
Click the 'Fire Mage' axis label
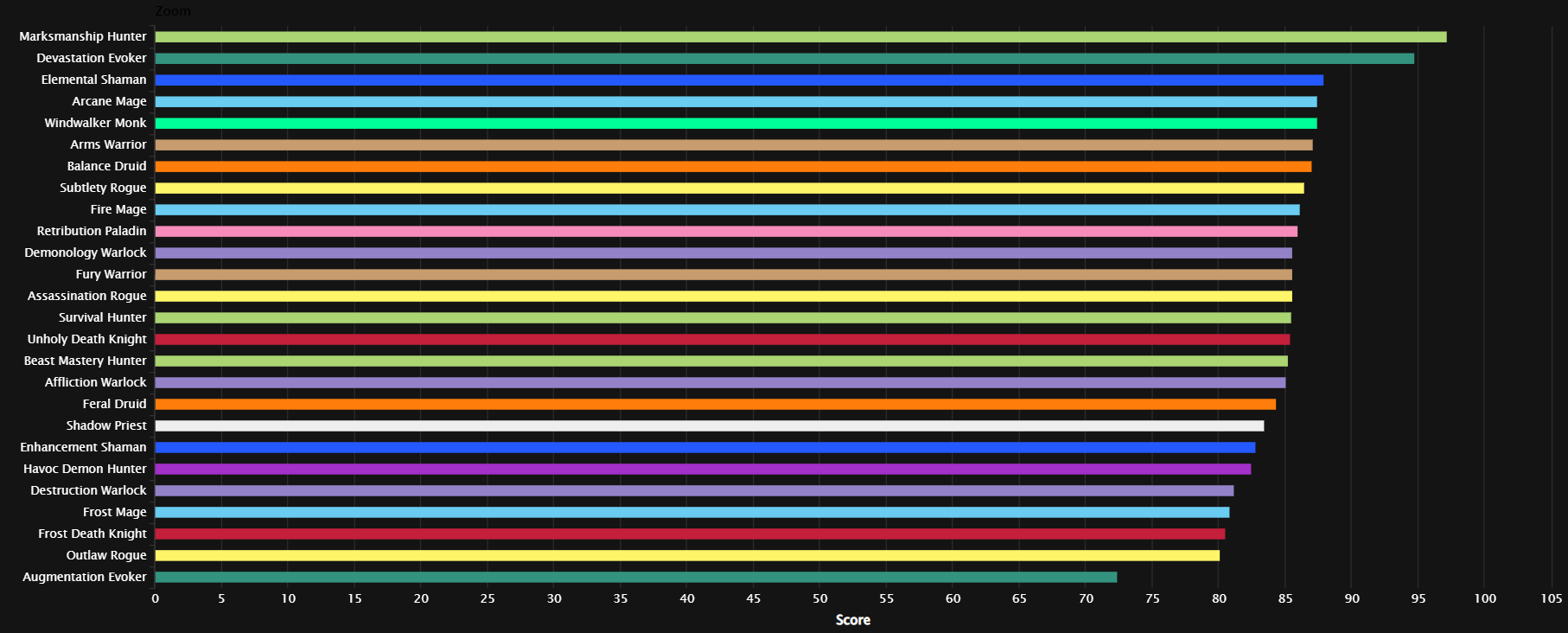point(118,209)
